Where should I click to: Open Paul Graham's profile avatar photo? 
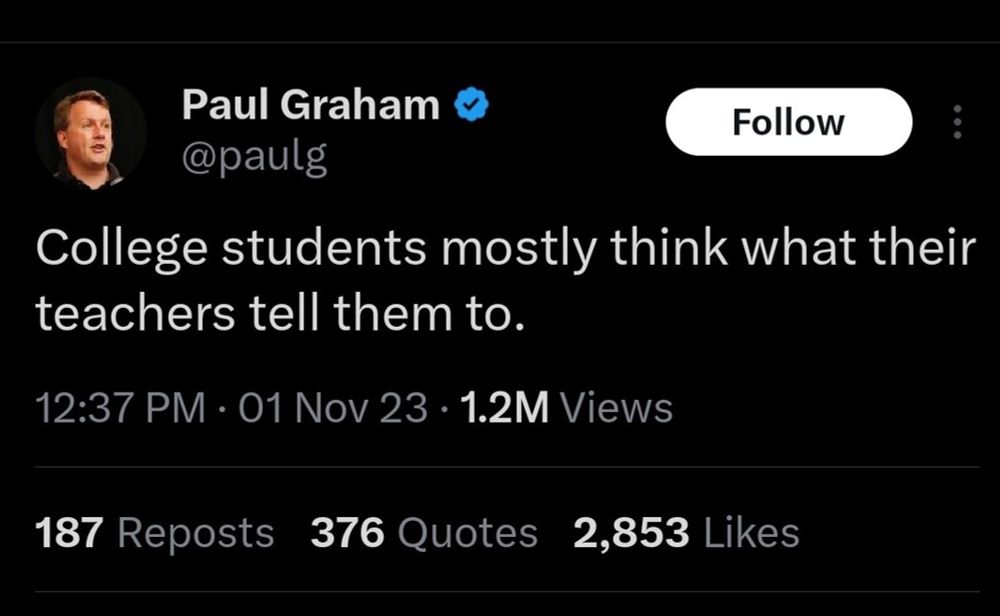tap(91, 134)
